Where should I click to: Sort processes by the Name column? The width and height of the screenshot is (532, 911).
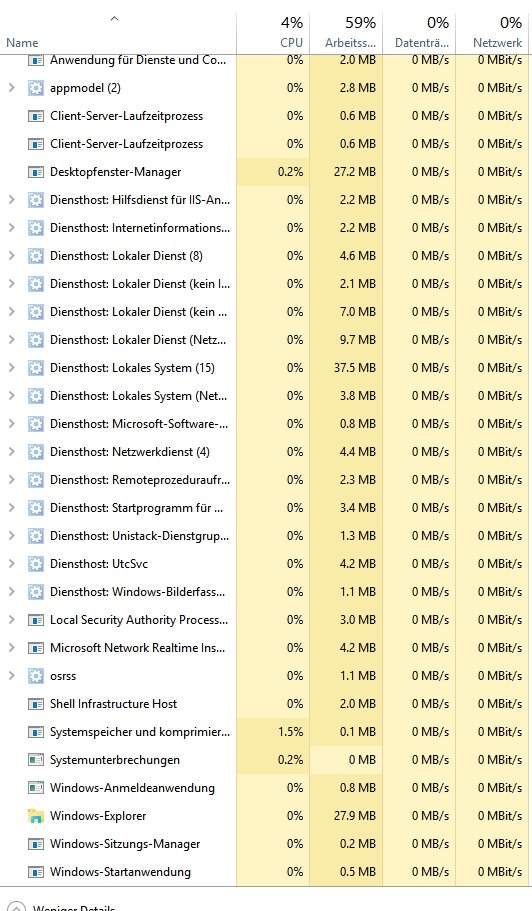22,43
